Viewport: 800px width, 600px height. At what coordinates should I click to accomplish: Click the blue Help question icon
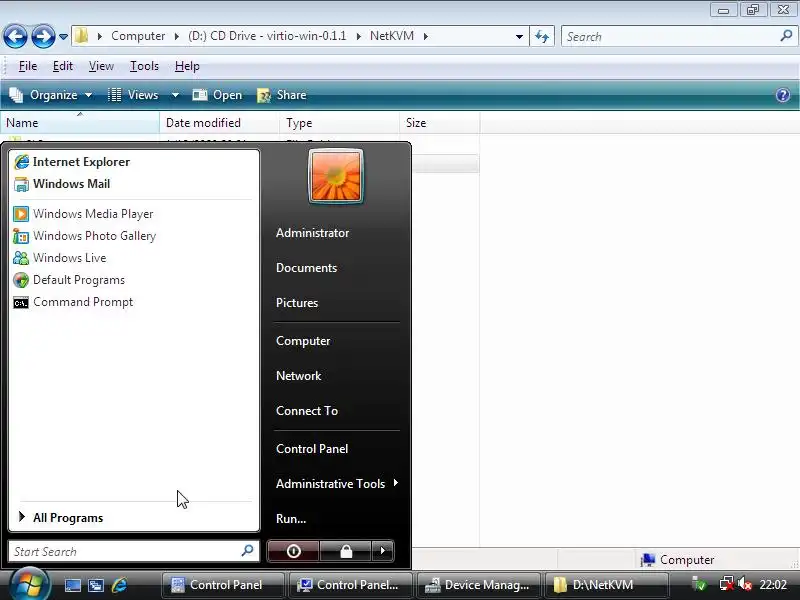(x=783, y=95)
